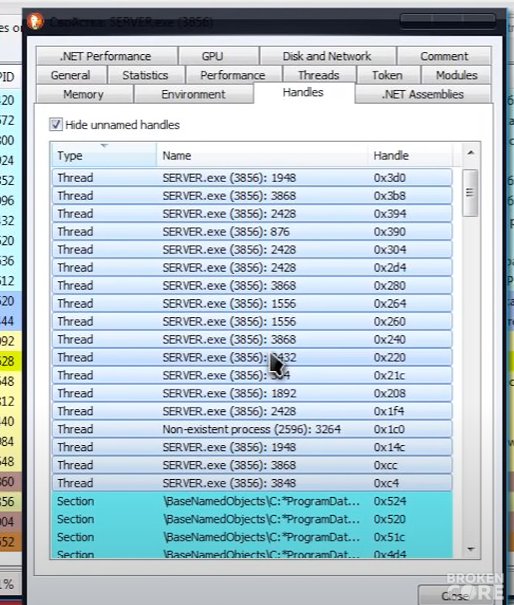Select the Thread row with handle 0xcc
This screenshot has height=605, width=514.
[252, 465]
